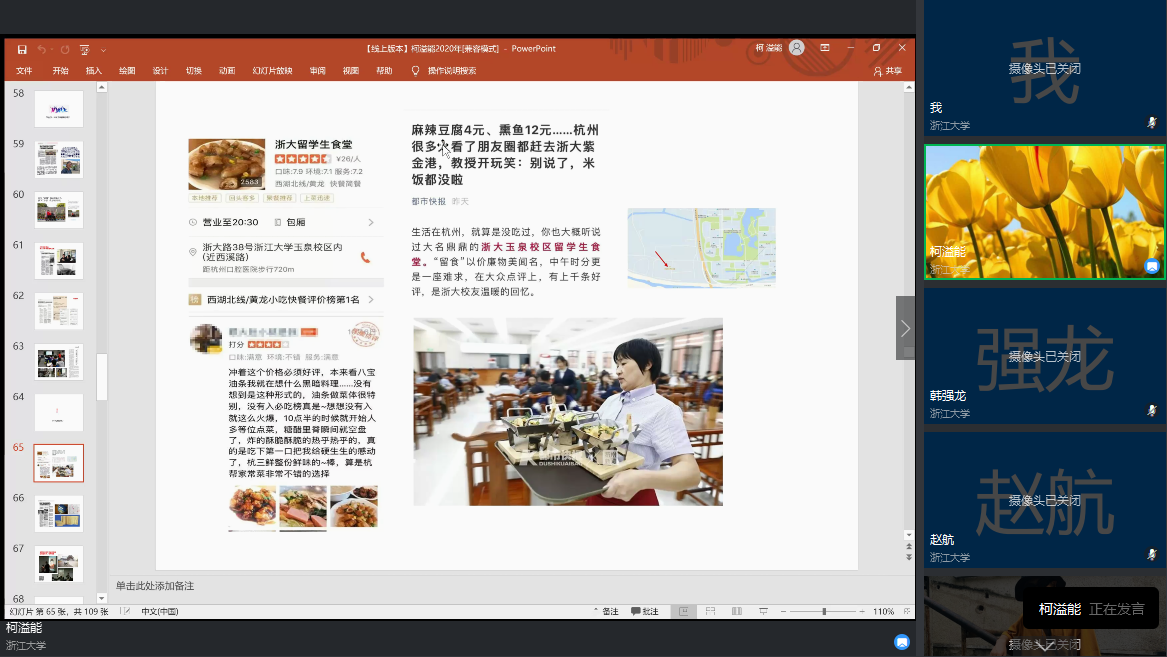Select normal view button in status bar
Viewport: 1167px width, 657px height.
coord(684,611)
